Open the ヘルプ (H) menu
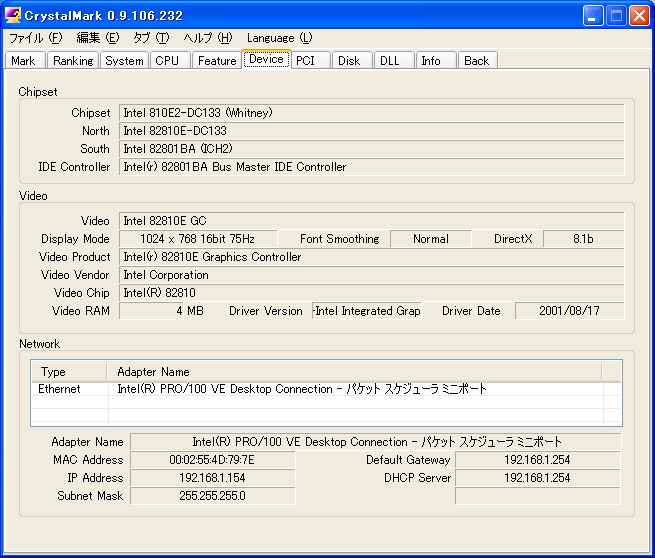The height and width of the screenshot is (558, 655). [208, 38]
